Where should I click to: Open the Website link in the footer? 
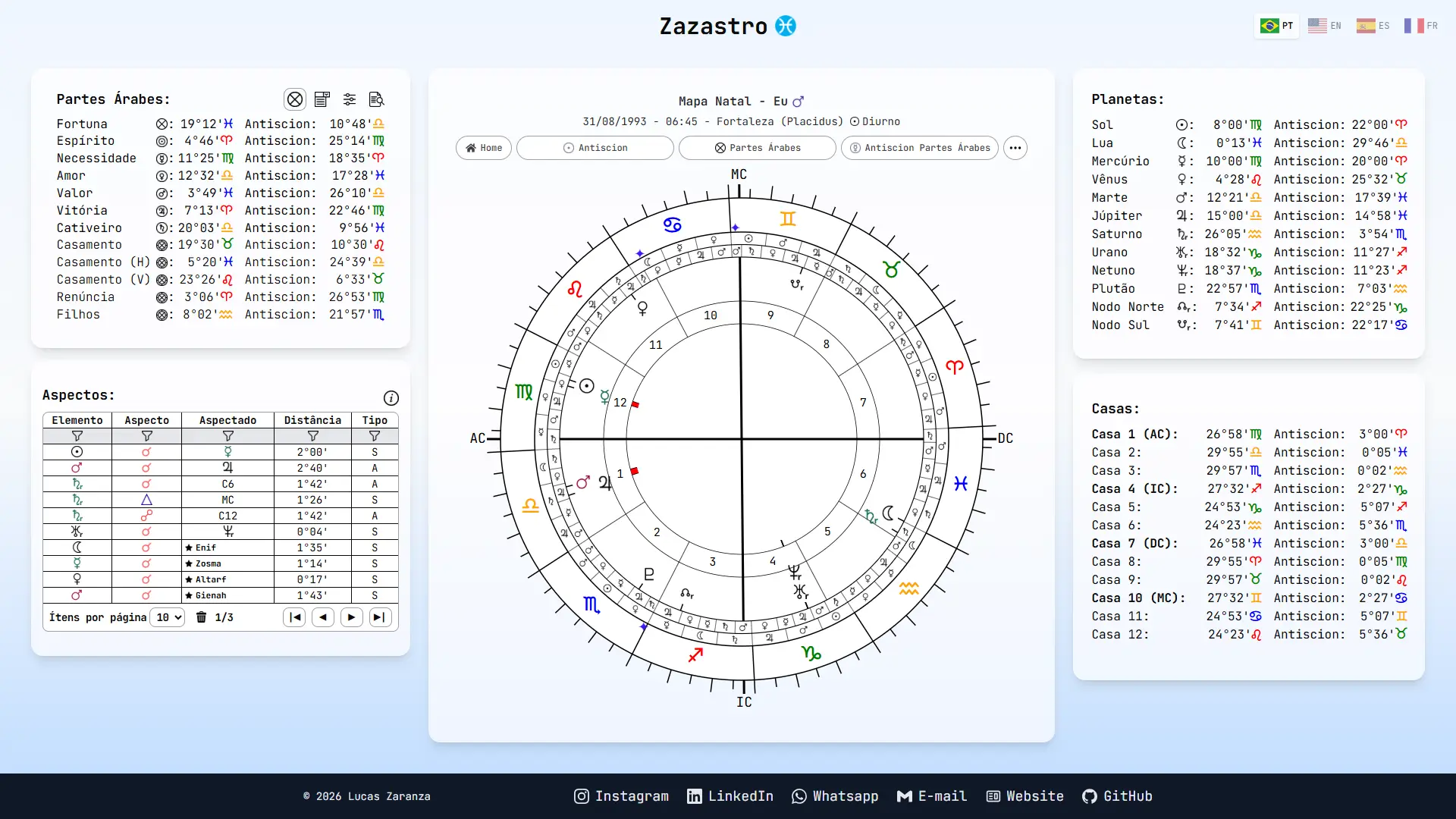1025,796
